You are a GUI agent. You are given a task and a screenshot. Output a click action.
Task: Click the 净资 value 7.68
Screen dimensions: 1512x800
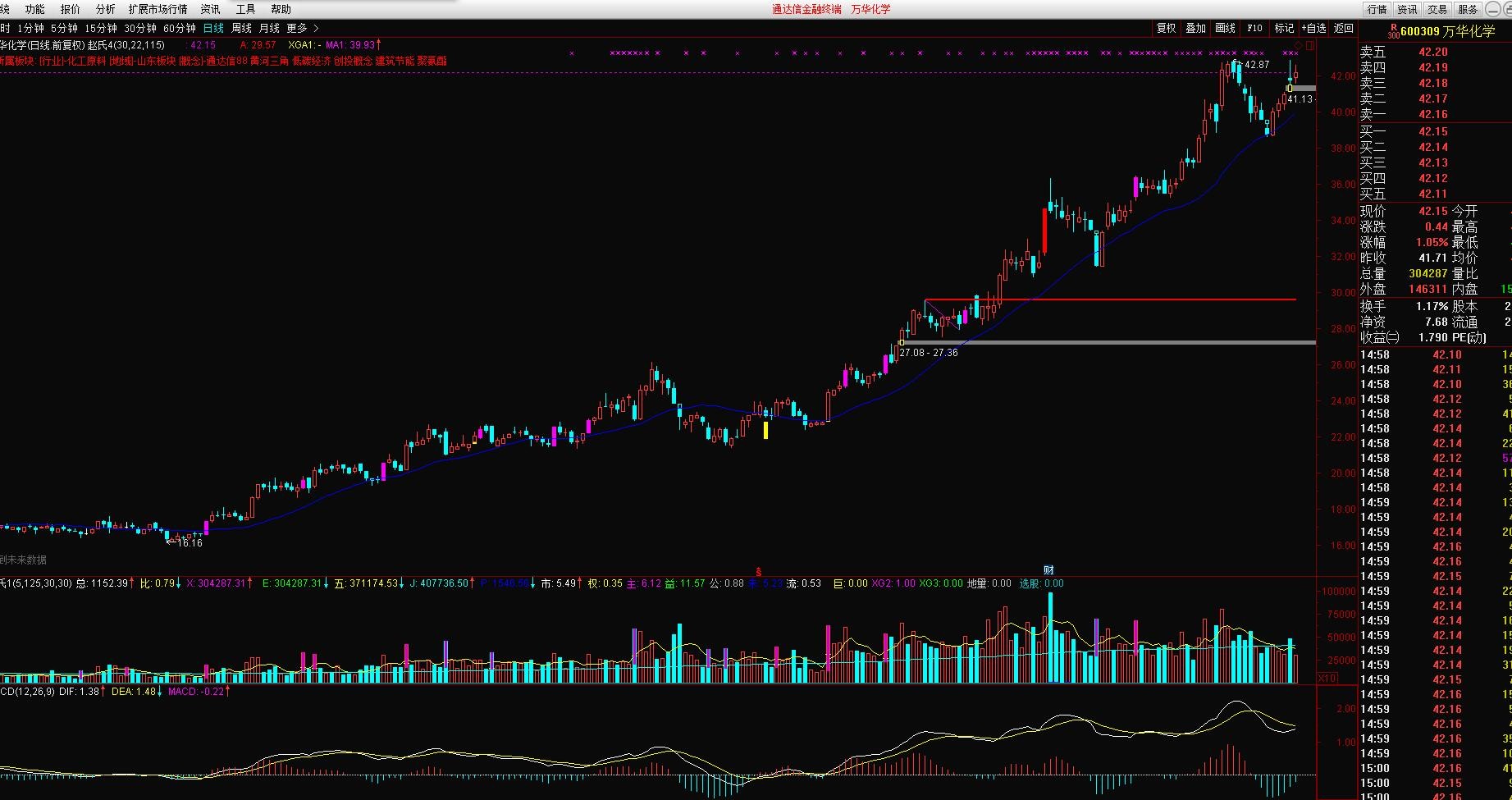click(x=1437, y=322)
